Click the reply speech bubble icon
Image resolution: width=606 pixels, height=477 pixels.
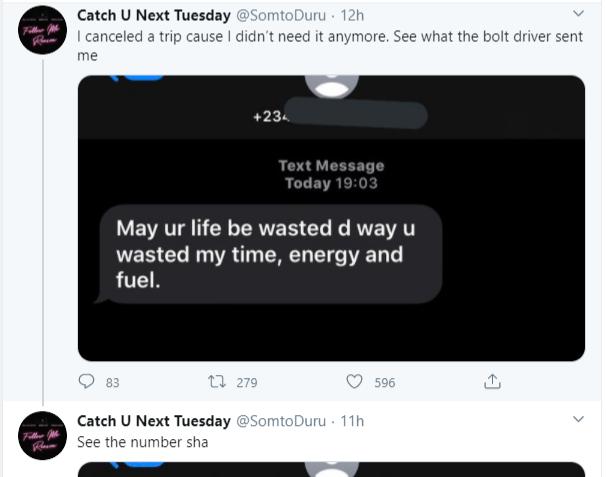86,382
